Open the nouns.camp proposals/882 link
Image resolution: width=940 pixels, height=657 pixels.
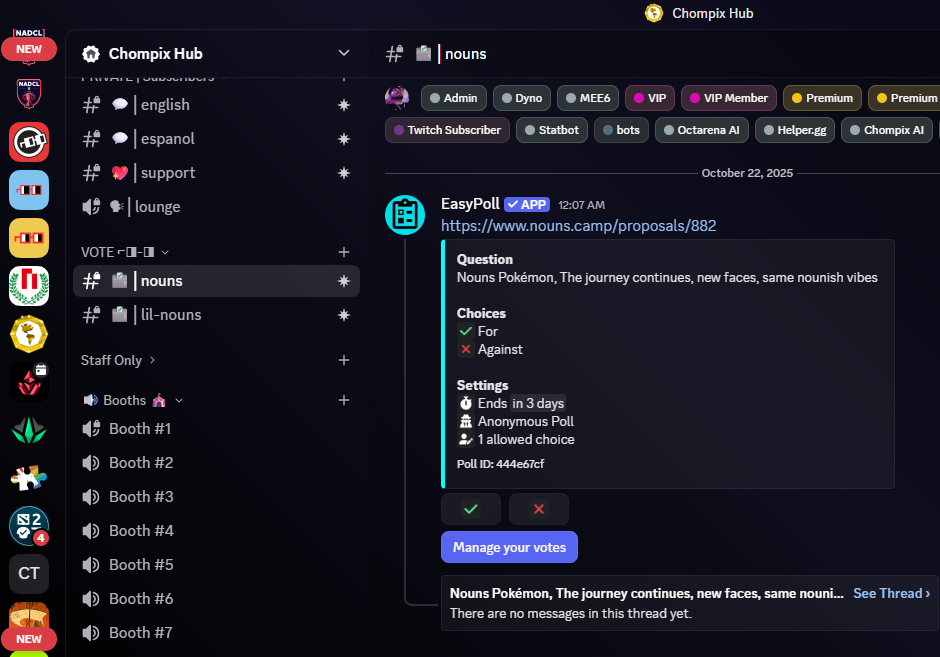pyautogui.click(x=579, y=226)
